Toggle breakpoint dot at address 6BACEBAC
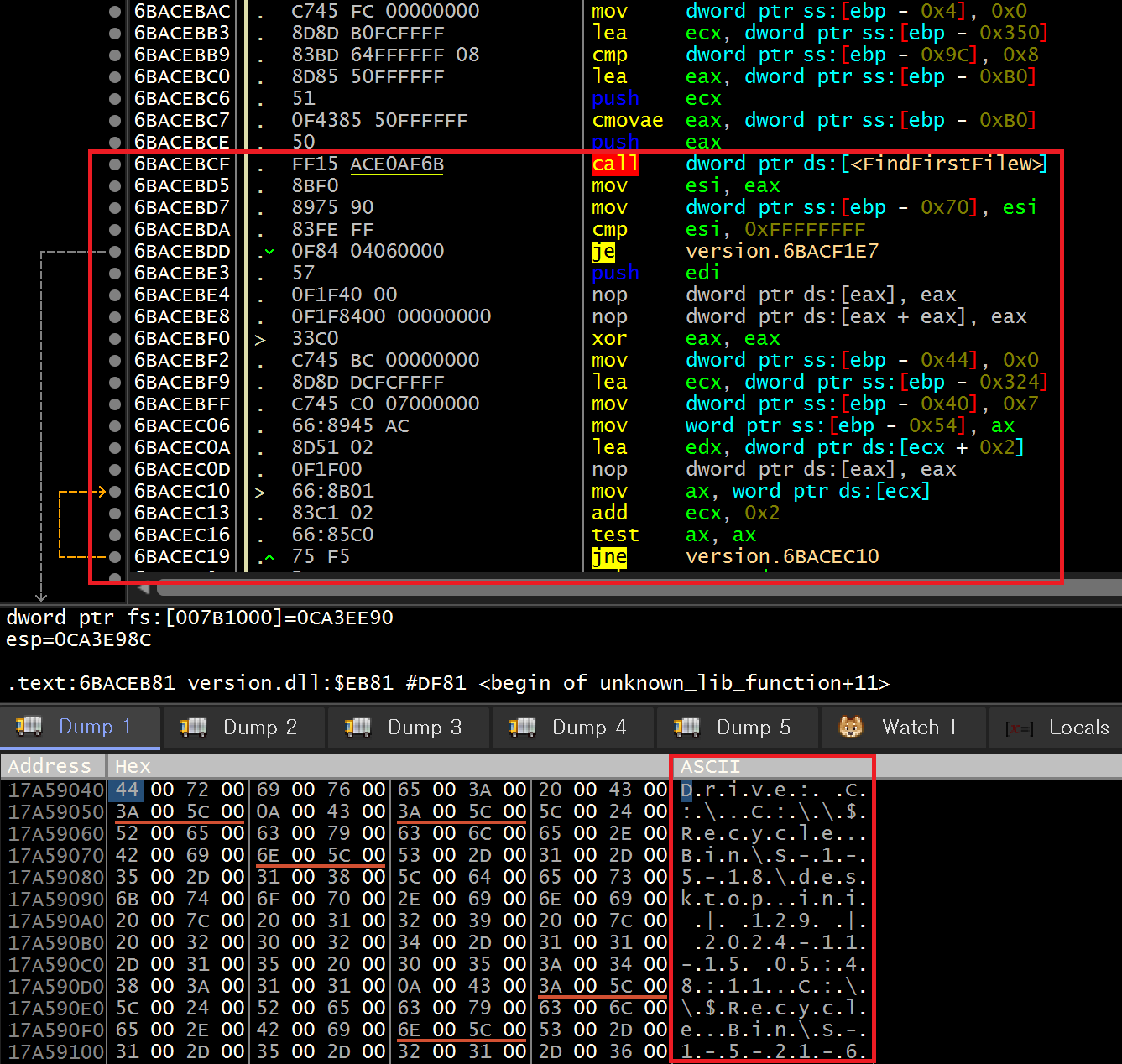The width and height of the screenshot is (1122, 1064). click(115, 12)
